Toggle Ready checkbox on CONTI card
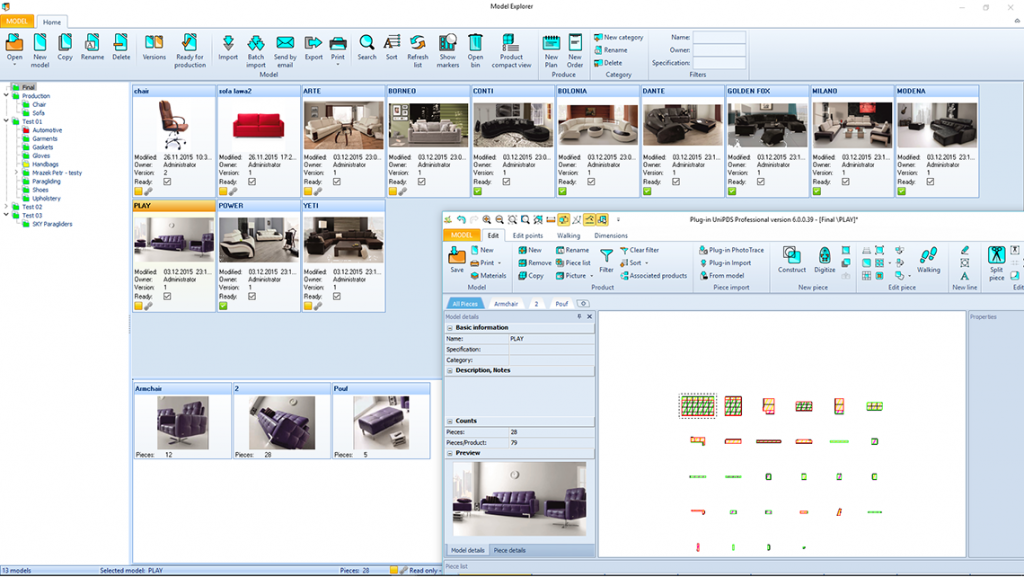This screenshot has height=577, width=1024. pos(506,182)
